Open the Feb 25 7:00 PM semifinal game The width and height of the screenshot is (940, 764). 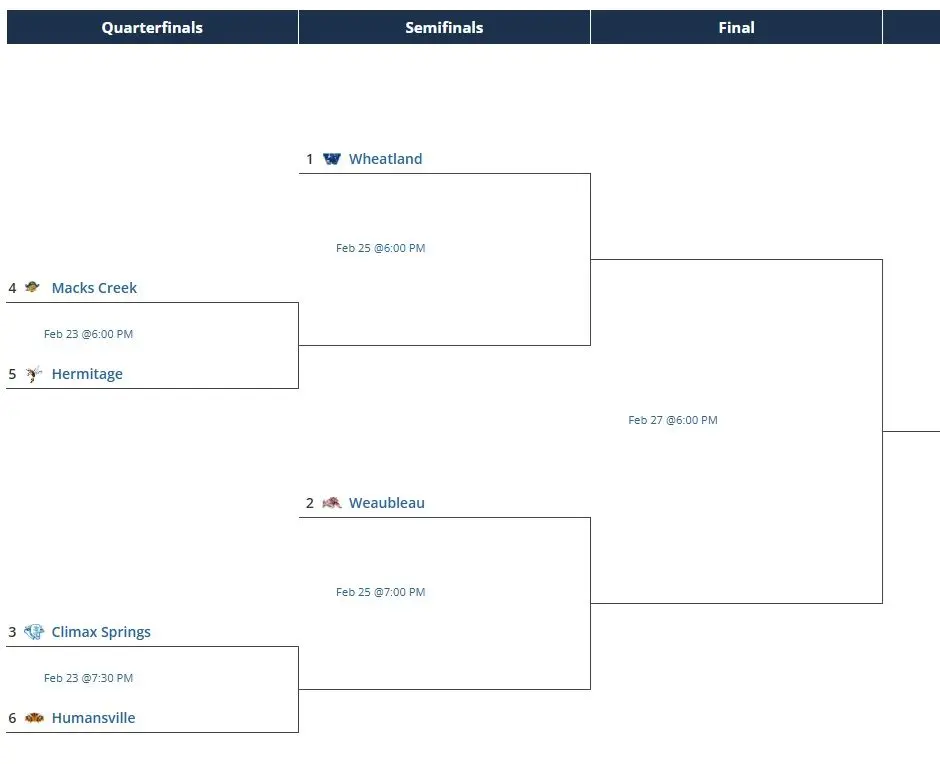point(380,592)
